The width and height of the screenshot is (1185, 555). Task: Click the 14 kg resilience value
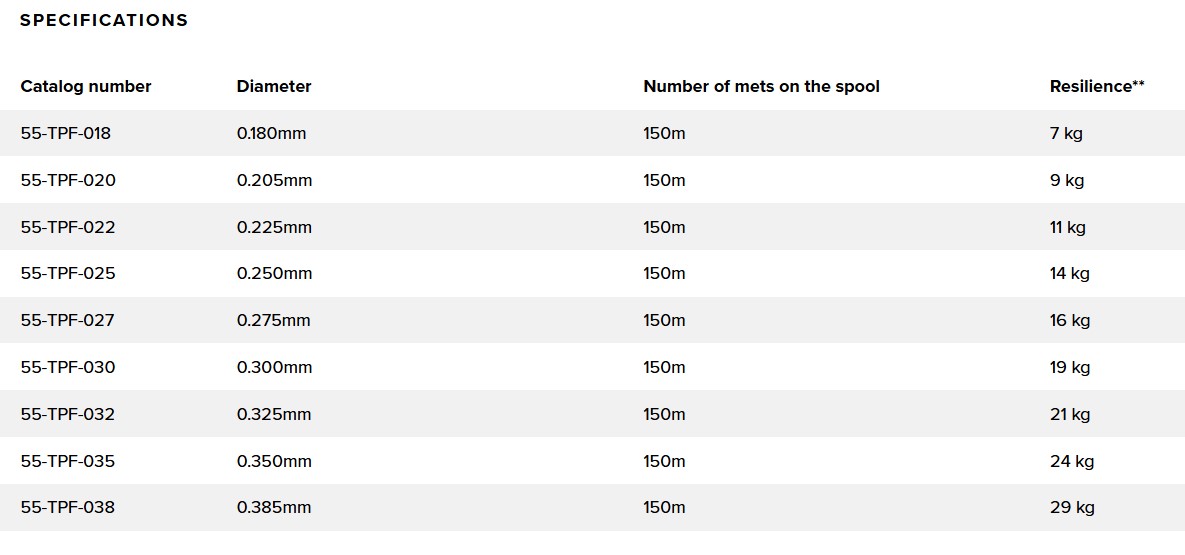1070,273
